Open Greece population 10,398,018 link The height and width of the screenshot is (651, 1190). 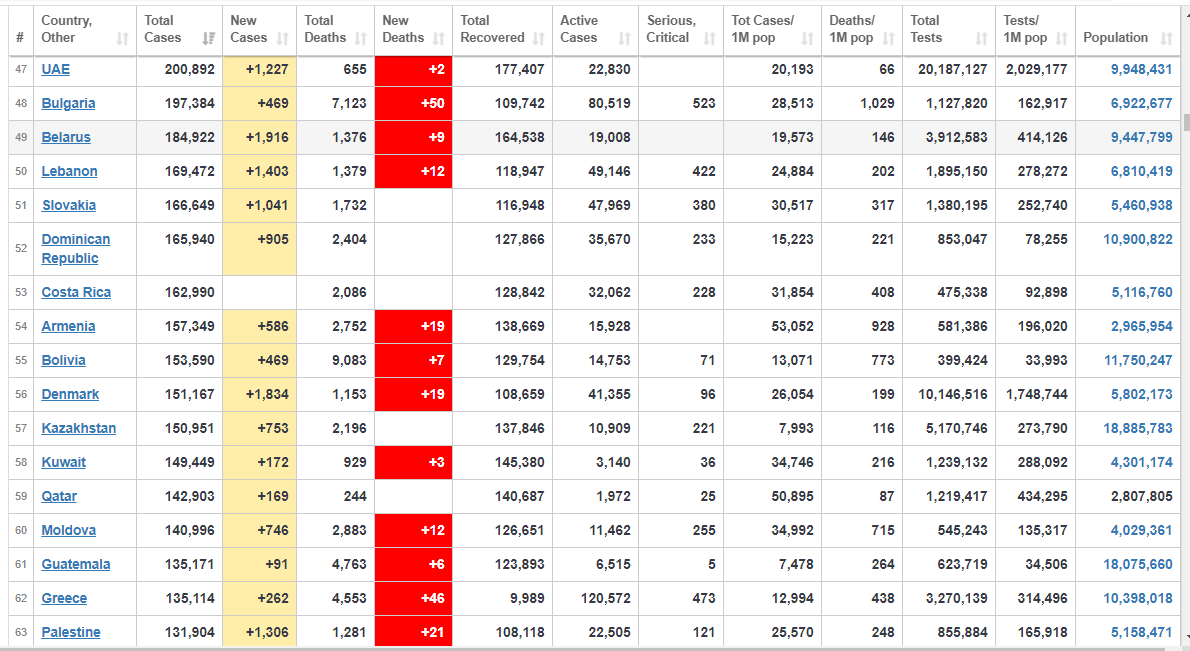1138,599
